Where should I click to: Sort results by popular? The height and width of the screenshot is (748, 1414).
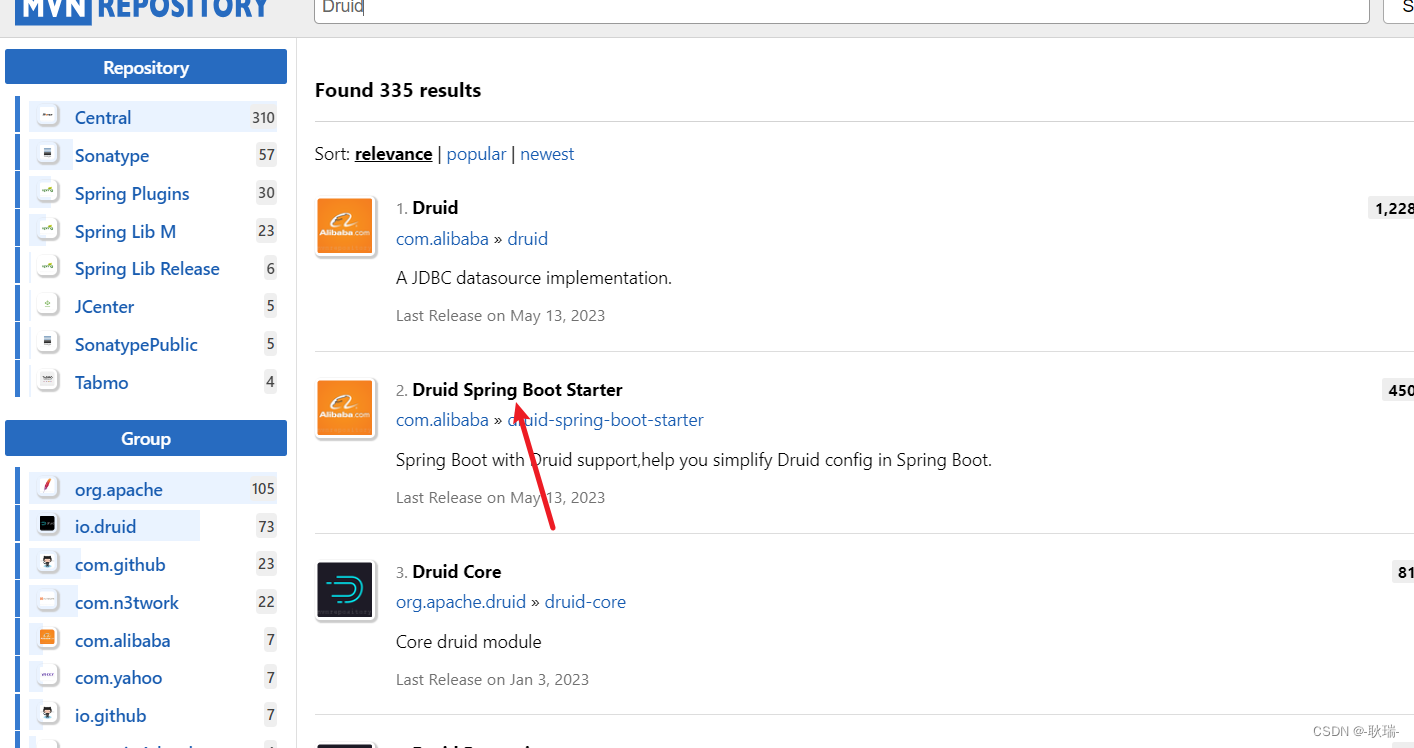click(x=476, y=154)
